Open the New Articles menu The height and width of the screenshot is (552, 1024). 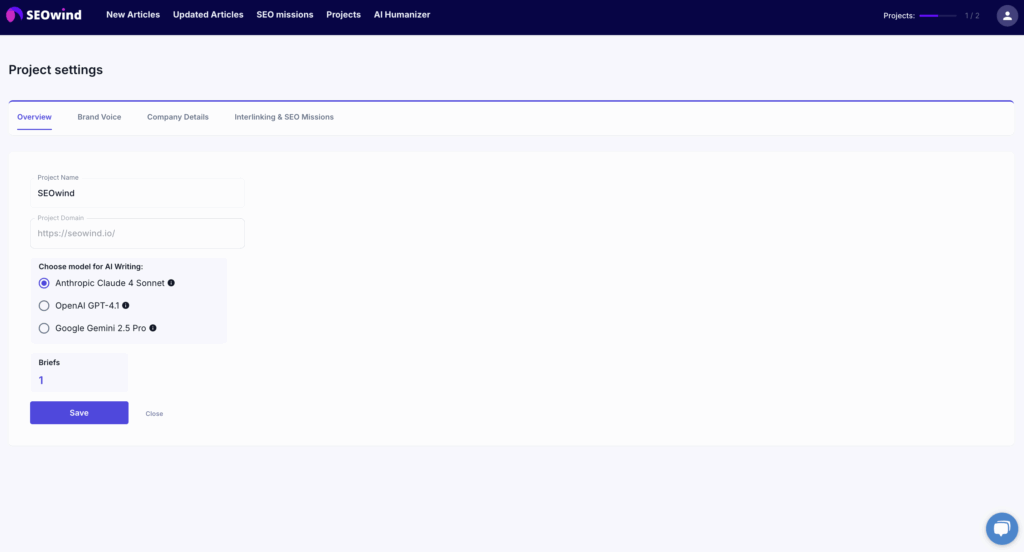click(x=133, y=15)
